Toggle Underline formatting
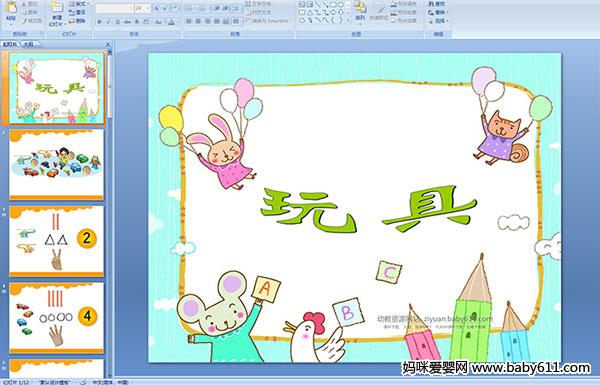The width and height of the screenshot is (600, 385). (x=117, y=22)
